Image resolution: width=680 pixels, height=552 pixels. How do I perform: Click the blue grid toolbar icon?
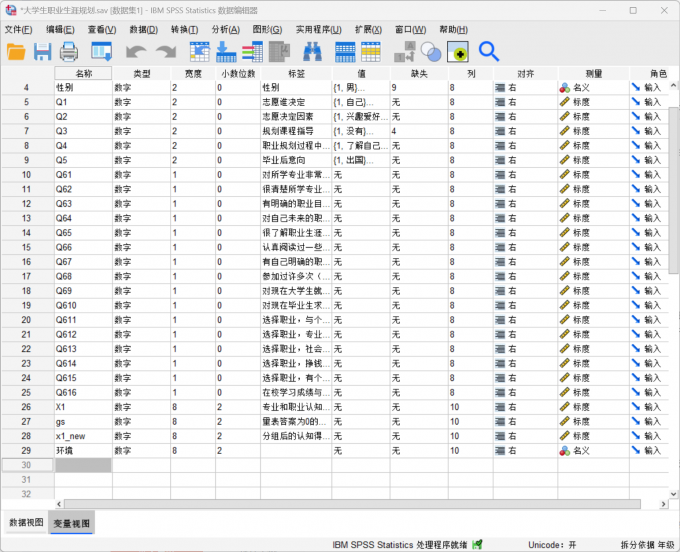point(345,52)
